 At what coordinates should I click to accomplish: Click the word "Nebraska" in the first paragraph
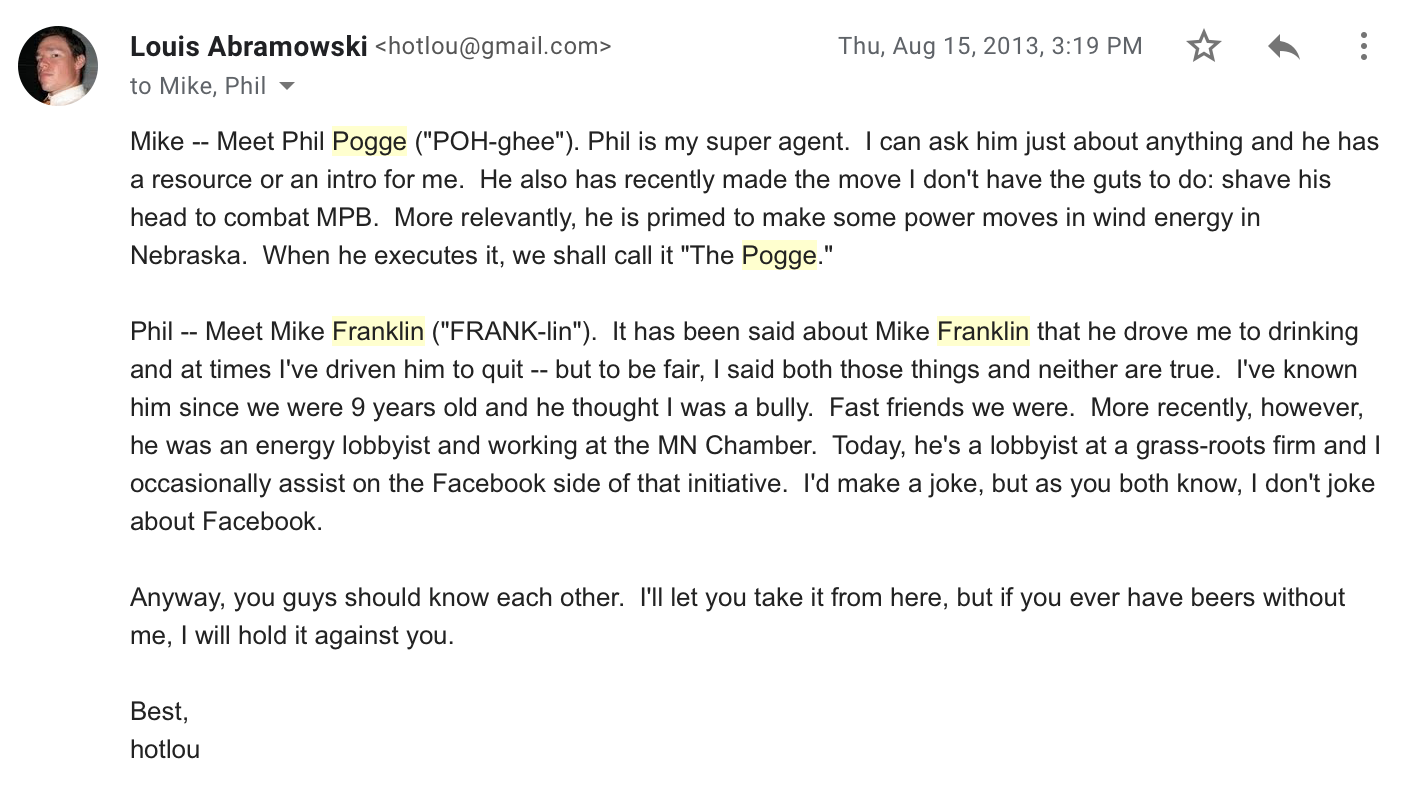(x=186, y=256)
